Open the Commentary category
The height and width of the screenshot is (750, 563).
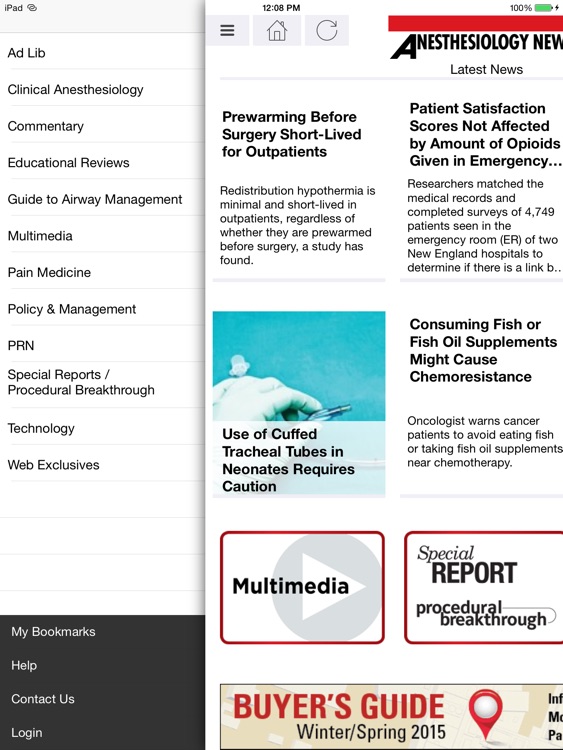[102, 126]
